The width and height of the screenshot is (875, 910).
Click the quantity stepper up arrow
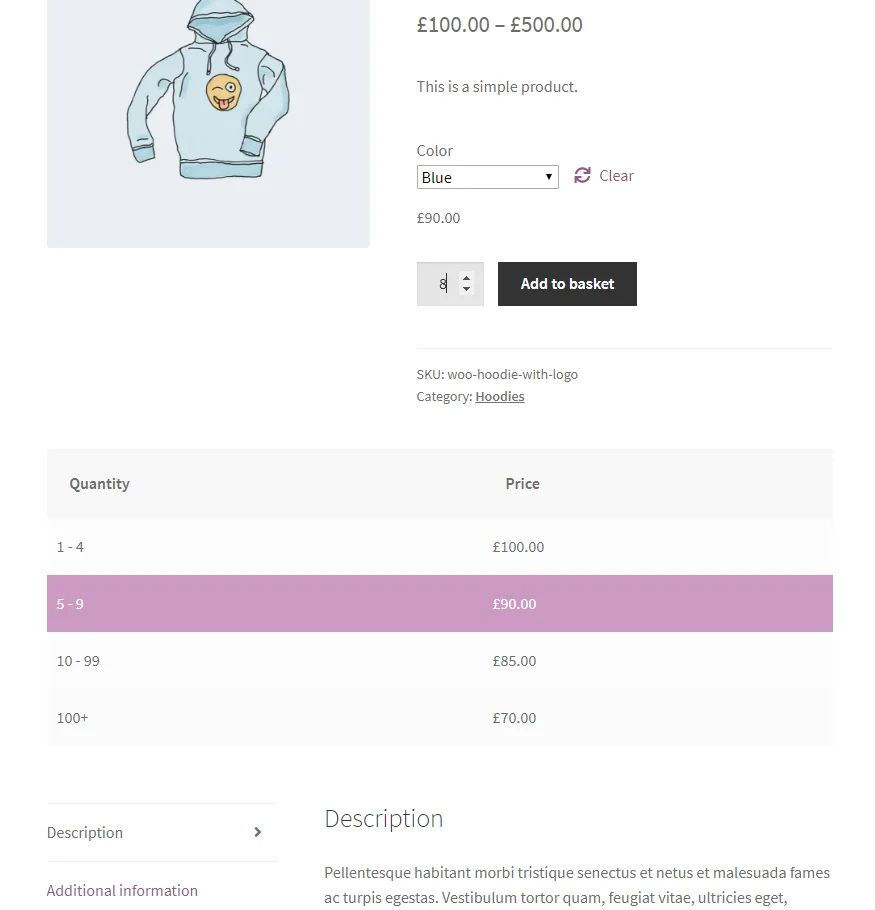click(464, 278)
